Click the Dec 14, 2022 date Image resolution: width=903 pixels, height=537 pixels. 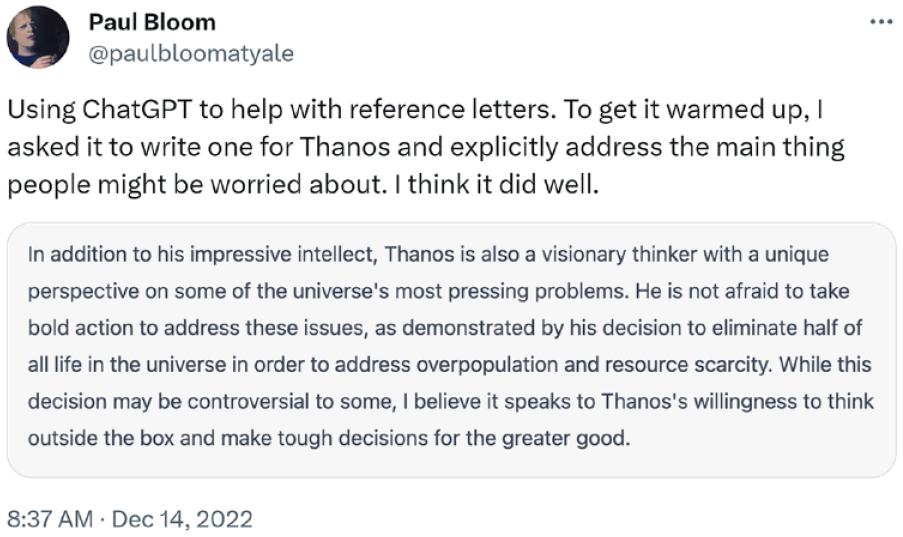pos(182,519)
